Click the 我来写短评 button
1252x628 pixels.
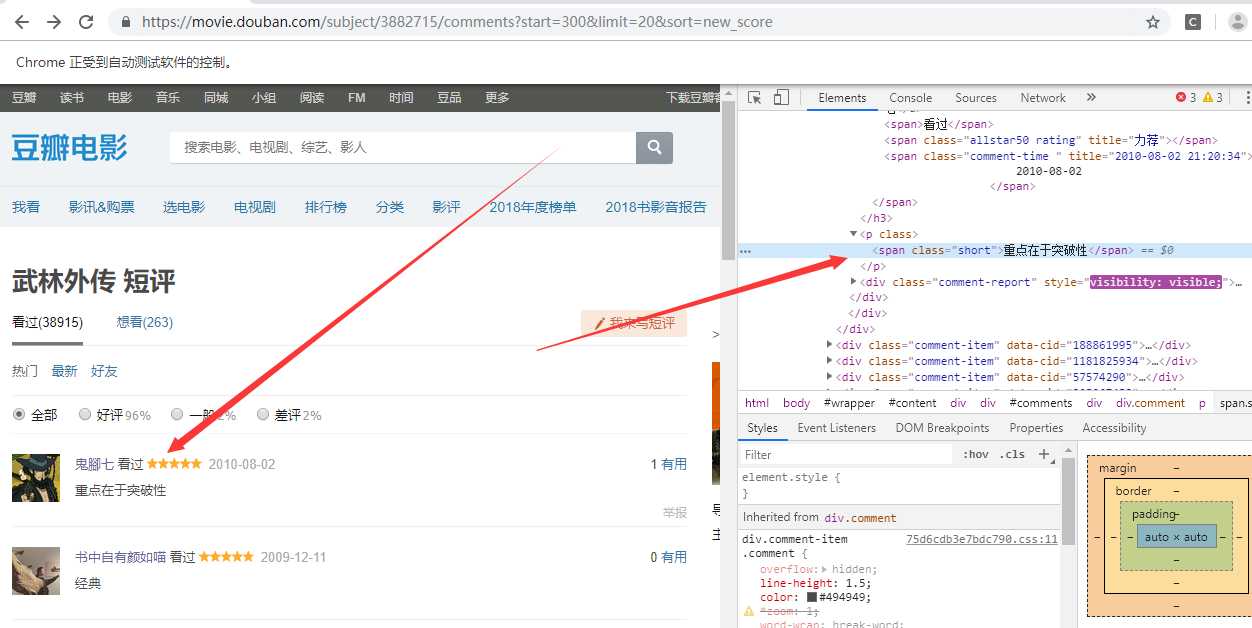(x=634, y=323)
